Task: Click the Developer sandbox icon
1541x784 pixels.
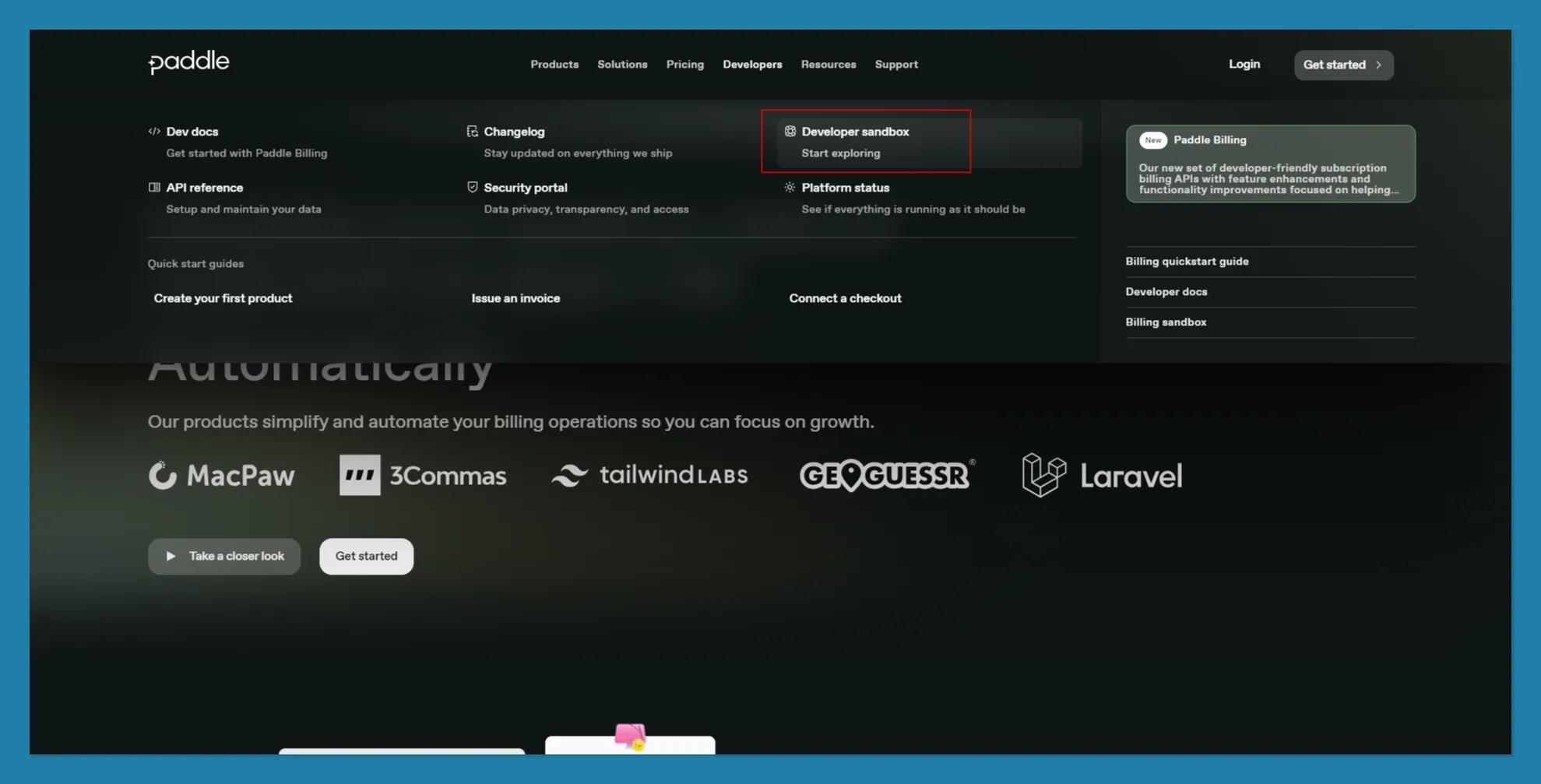Action: pyautogui.click(x=790, y=132)
